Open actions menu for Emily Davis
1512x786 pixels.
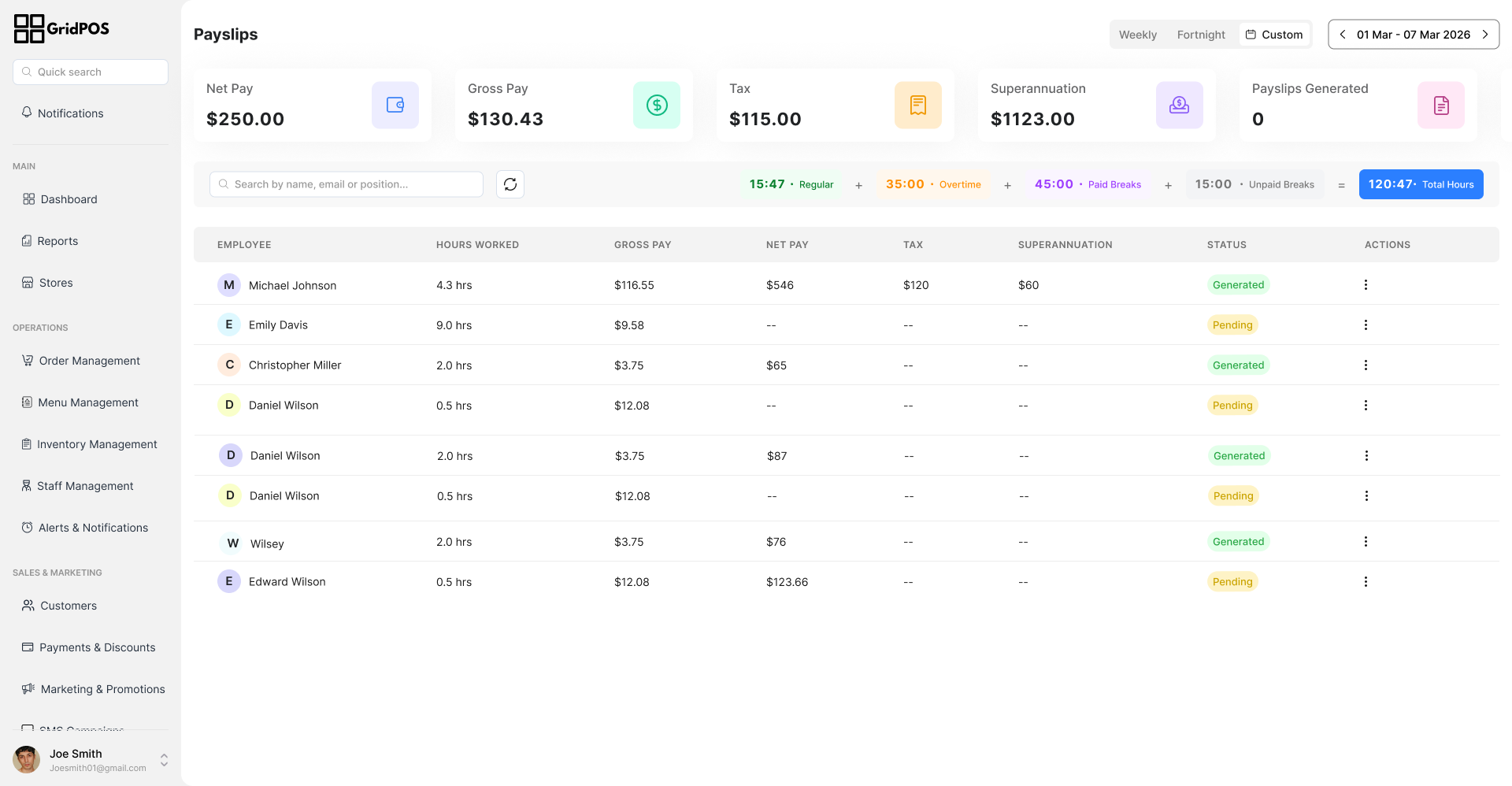(1366, 325)
